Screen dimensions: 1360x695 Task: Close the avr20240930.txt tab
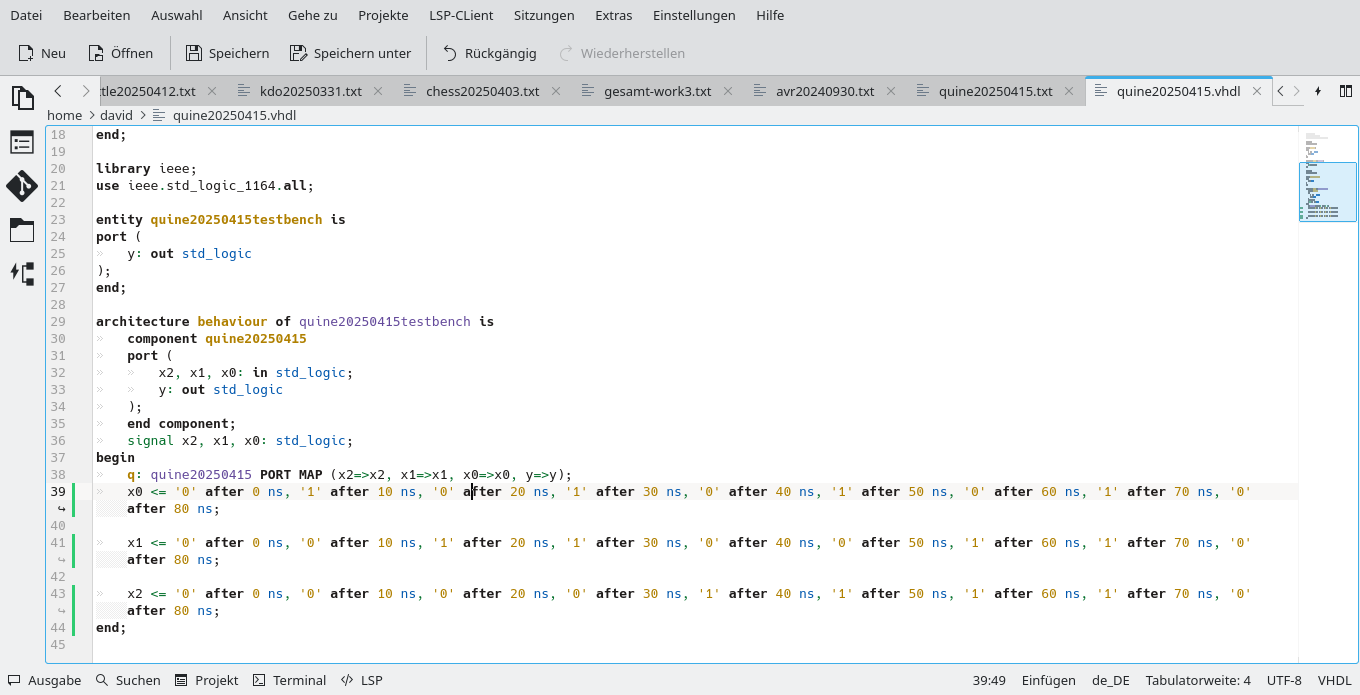point(890,90)
